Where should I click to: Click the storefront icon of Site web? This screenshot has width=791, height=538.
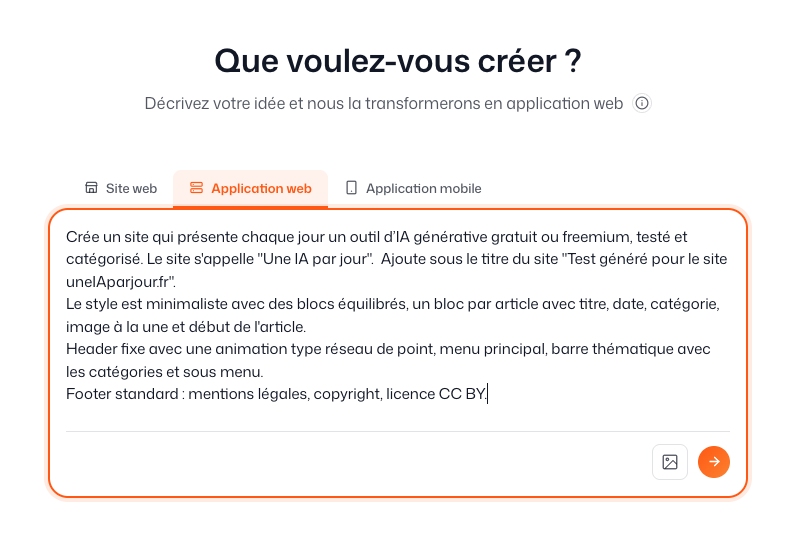91,188
